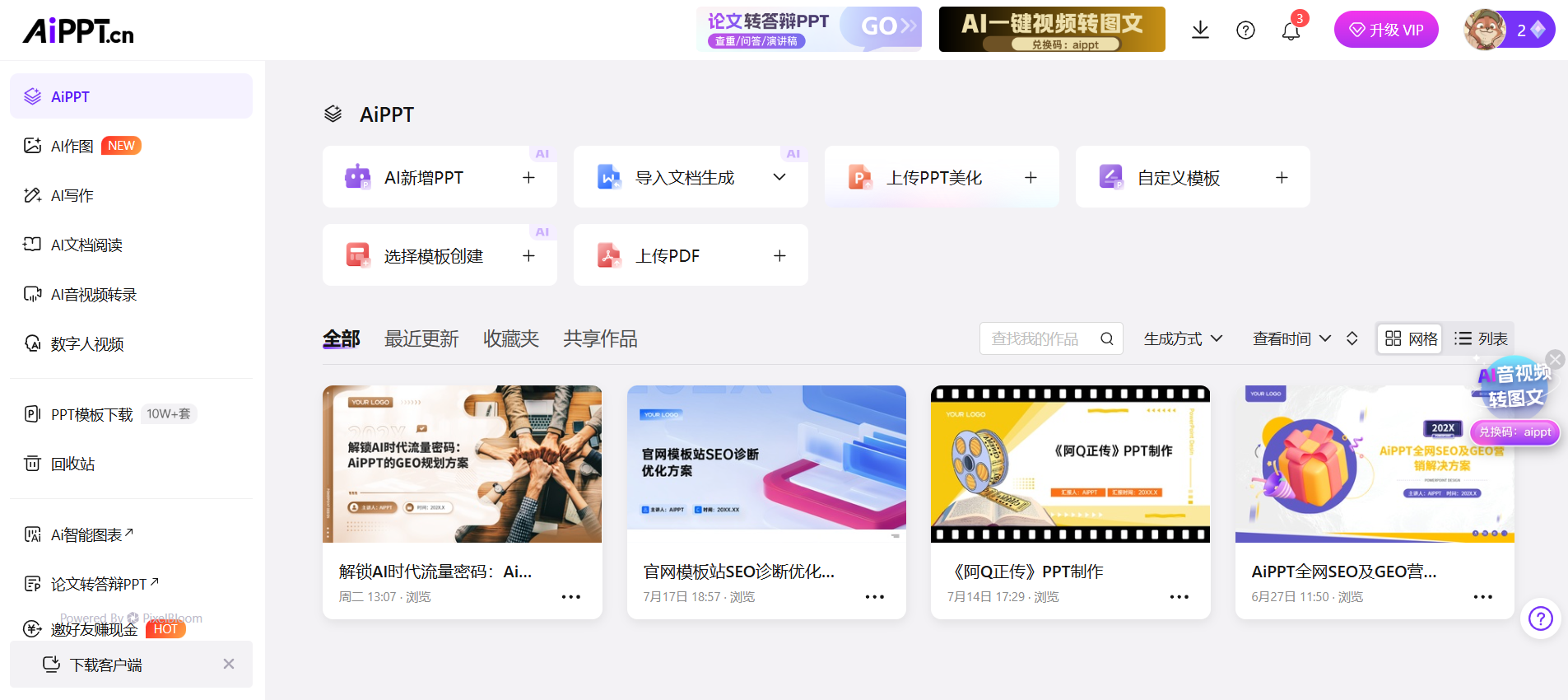The image size is (1568, 700).
Task: Open the 生成方式 filter dropdown
Action: 1183,338
